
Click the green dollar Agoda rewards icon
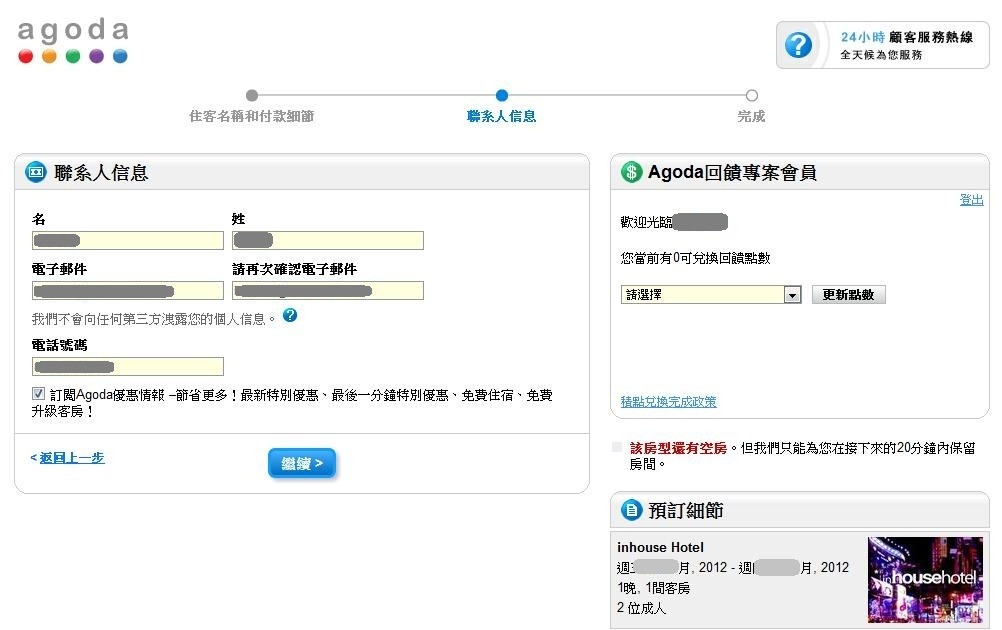(631, 172)
